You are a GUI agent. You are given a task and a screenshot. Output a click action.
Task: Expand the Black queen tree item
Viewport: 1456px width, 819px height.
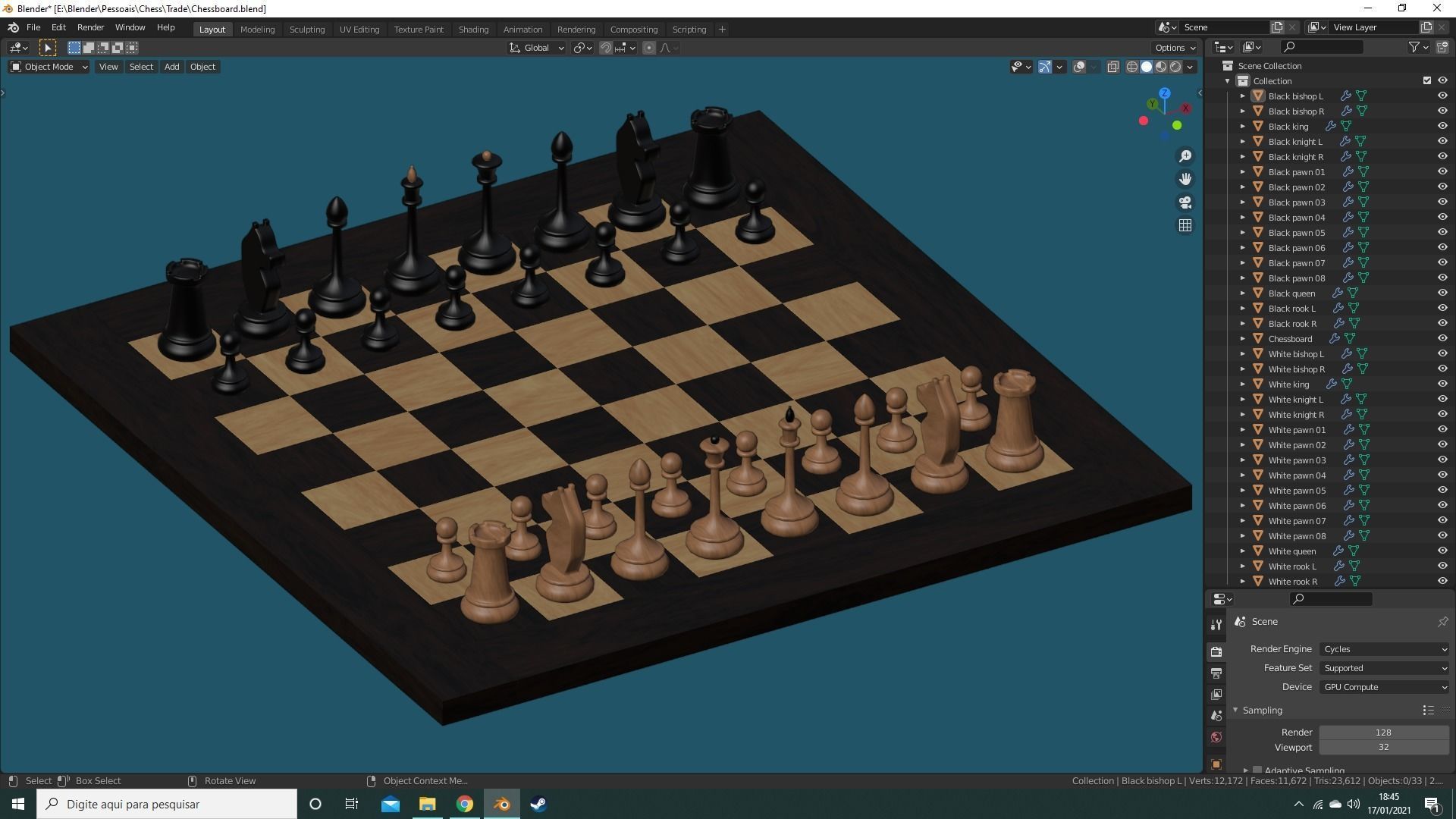[1242, 293]
